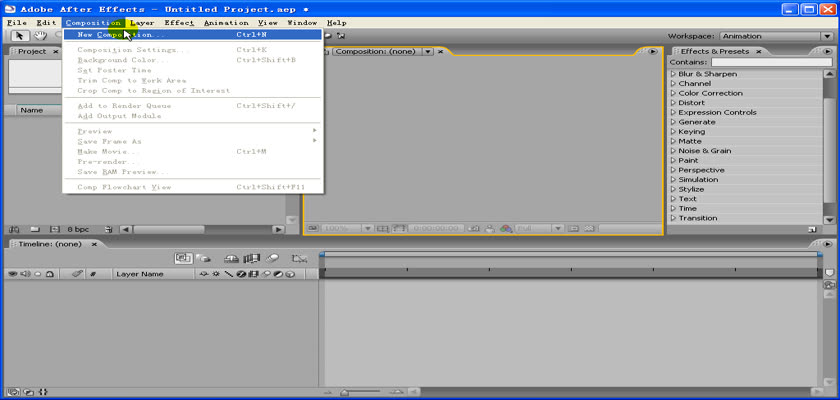
Task: Open the Animation menu
Action: click(x=226, y=23)
